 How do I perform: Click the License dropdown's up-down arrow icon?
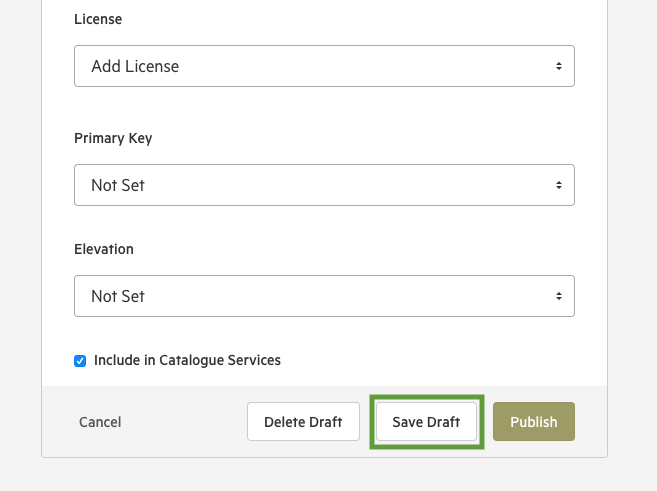(559, 66)
